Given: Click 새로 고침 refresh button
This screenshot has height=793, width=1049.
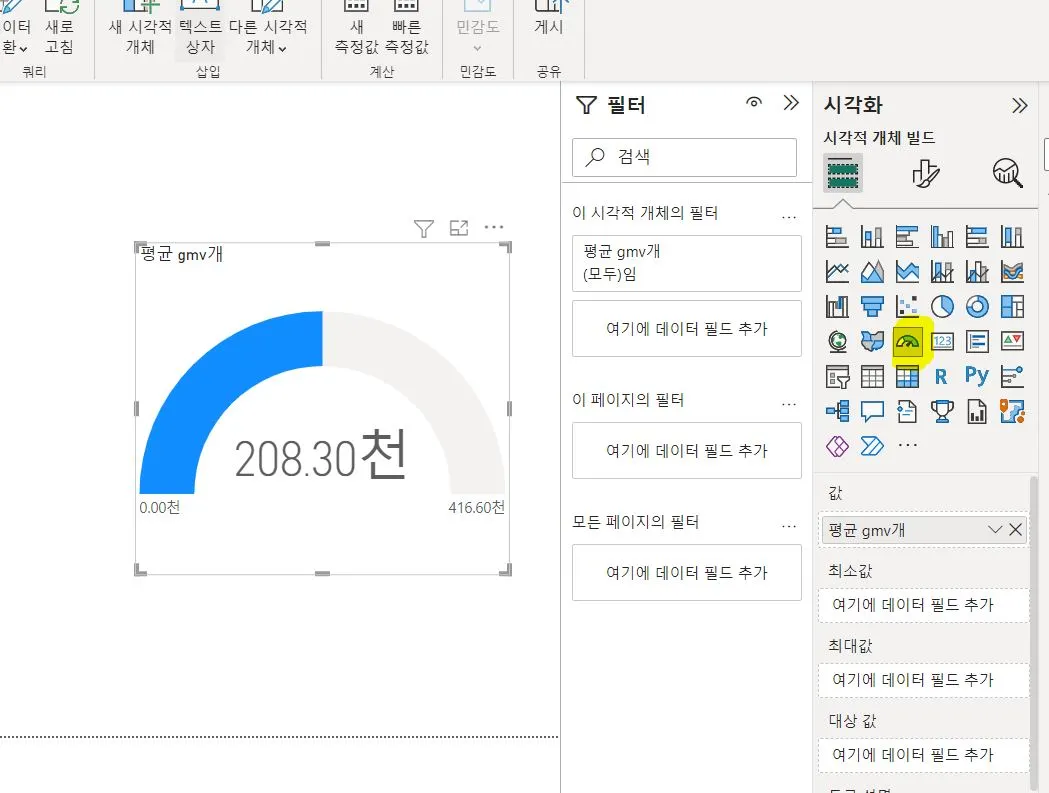Looking at the screenshot, I should pos(60,28).
